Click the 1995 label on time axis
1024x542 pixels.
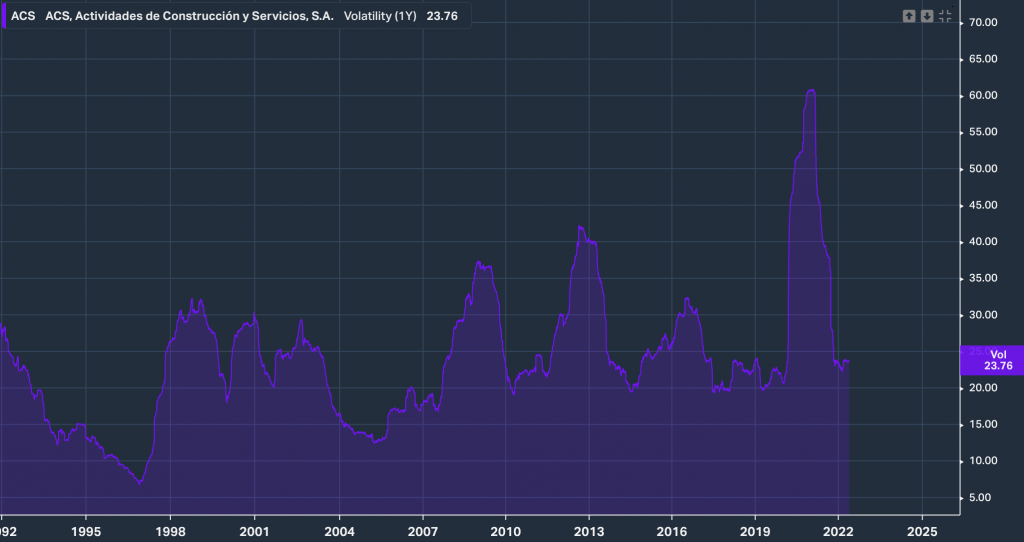(86, 530)
